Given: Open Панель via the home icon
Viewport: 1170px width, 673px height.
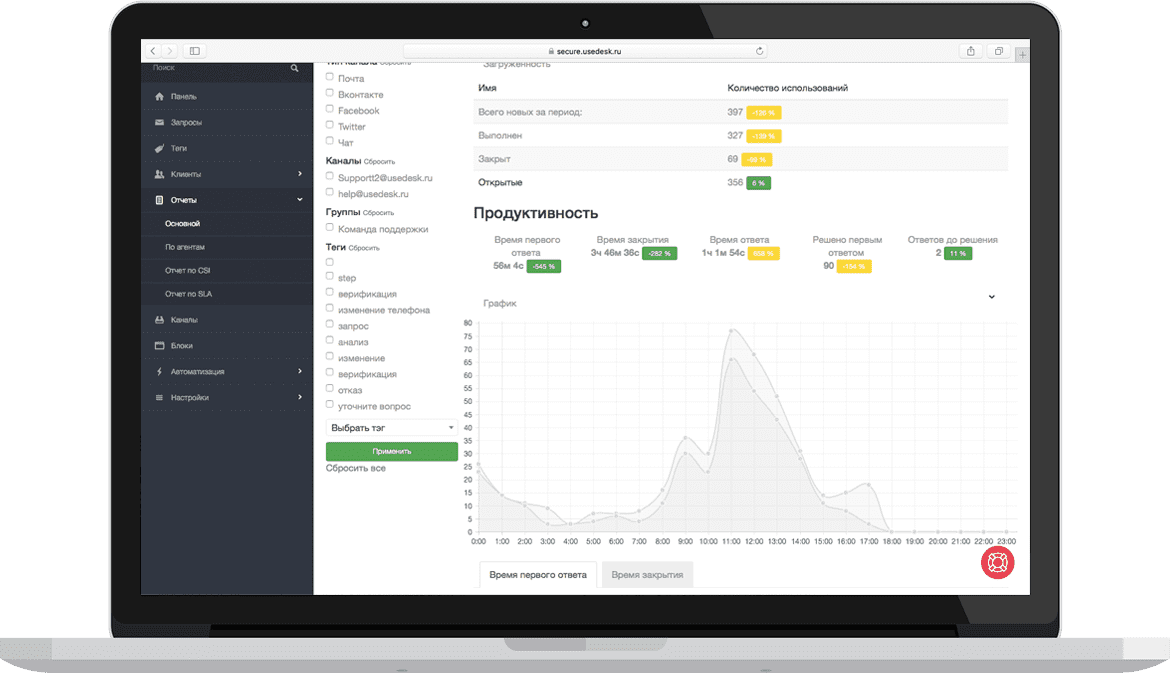Looking at the screenshot, I should click(159, 96).
